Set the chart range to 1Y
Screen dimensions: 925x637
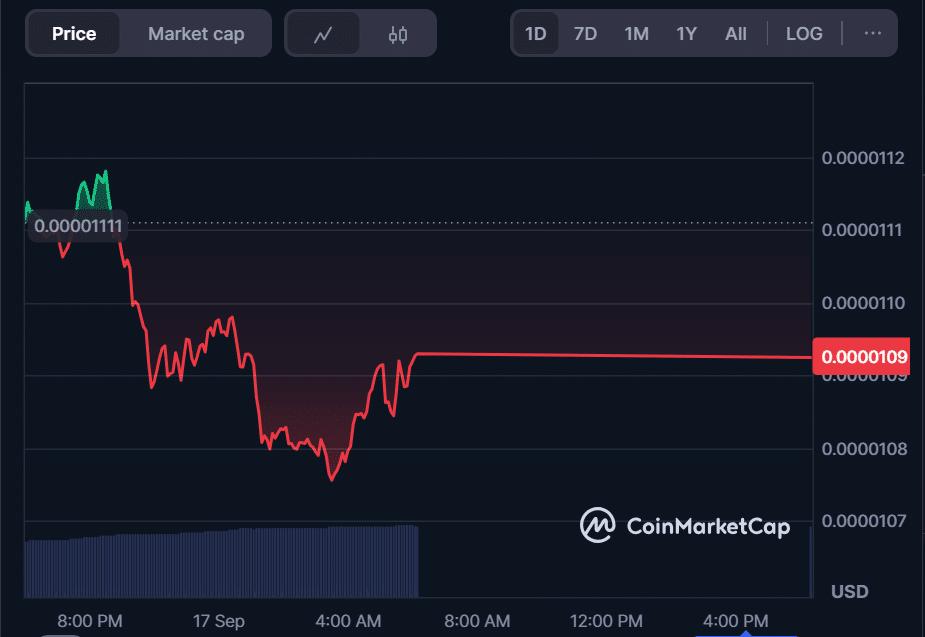point(686,34)
